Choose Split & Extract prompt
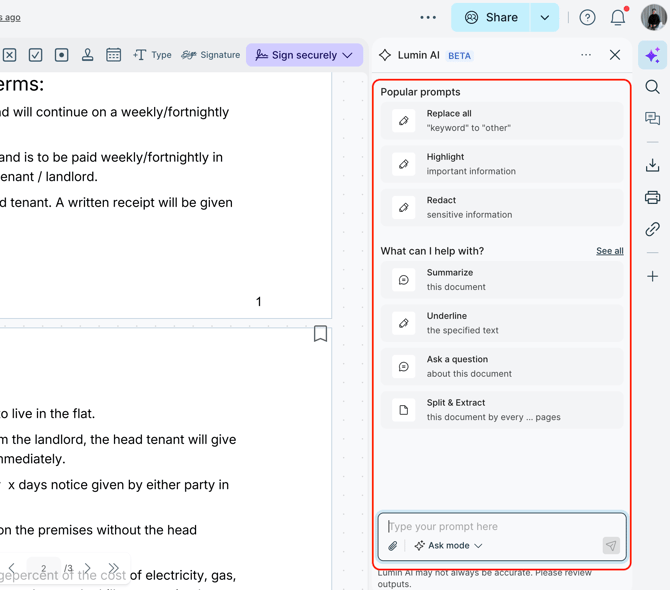 tap(502, 410)
